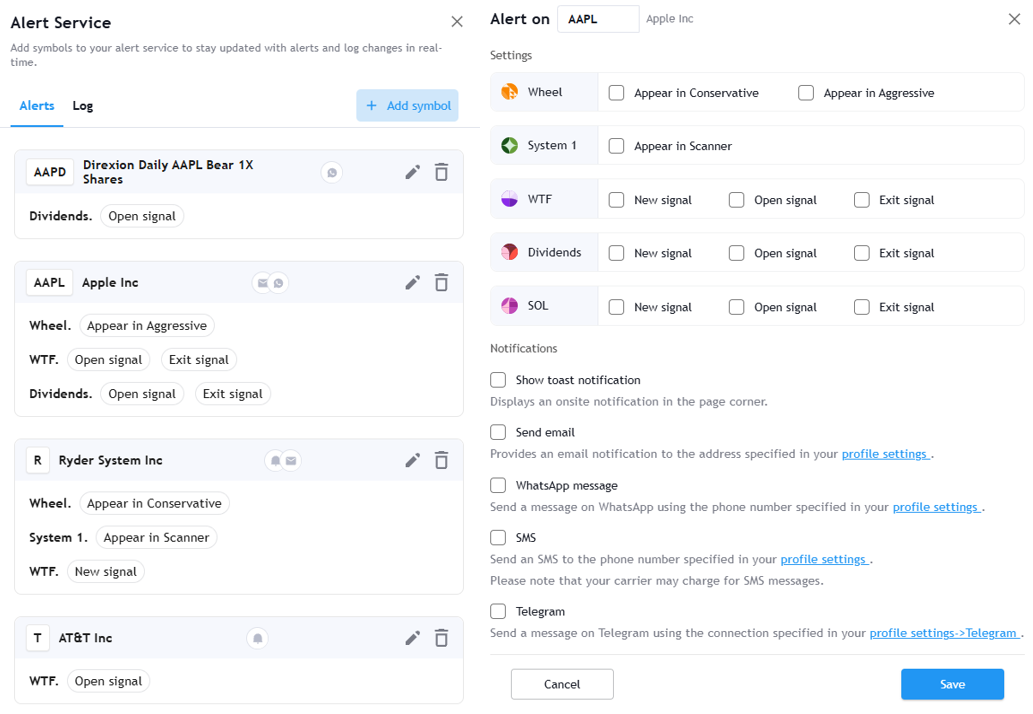1033x714 pixels.
Task: Switch to the Alerts tab
Action: 37,106
